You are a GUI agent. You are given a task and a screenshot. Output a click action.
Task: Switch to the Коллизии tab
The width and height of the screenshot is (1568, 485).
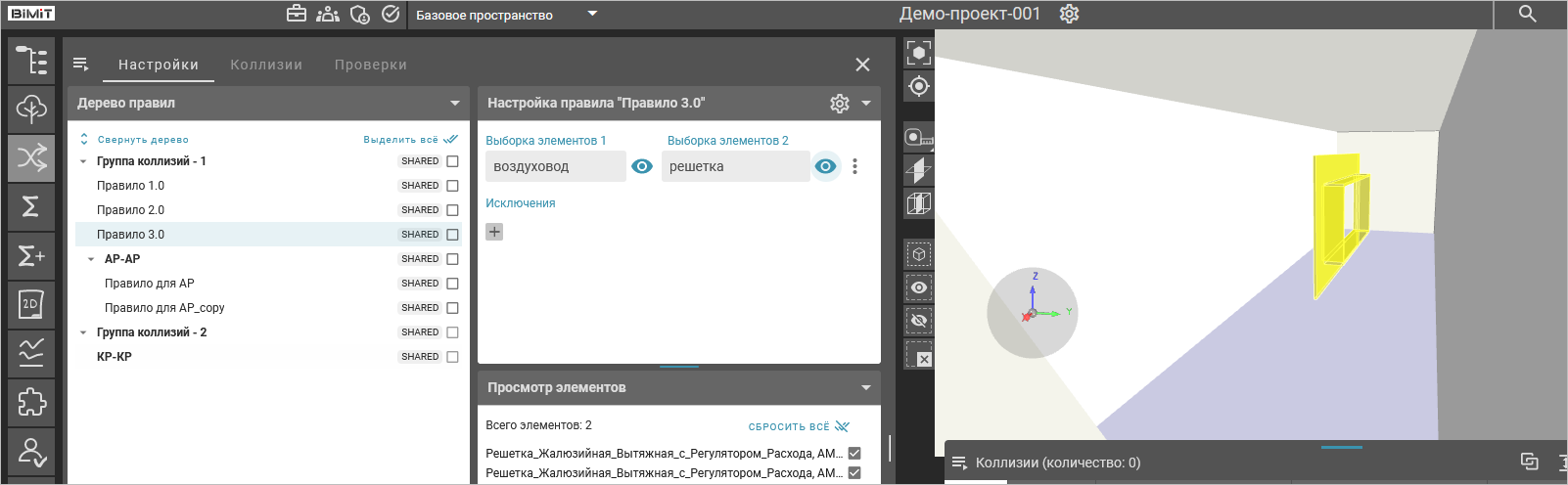pyautogui.click(x=266, y=65)
